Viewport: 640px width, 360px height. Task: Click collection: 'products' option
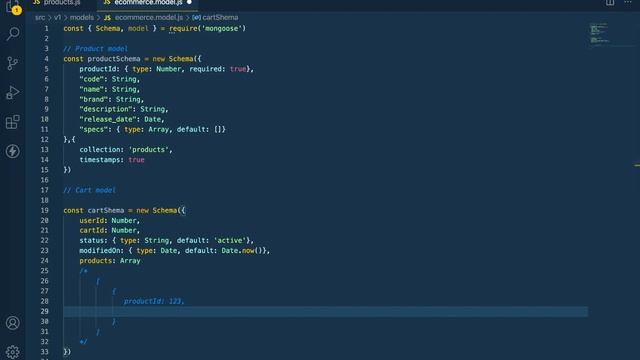pyautogui.click(x=126, y=150)
